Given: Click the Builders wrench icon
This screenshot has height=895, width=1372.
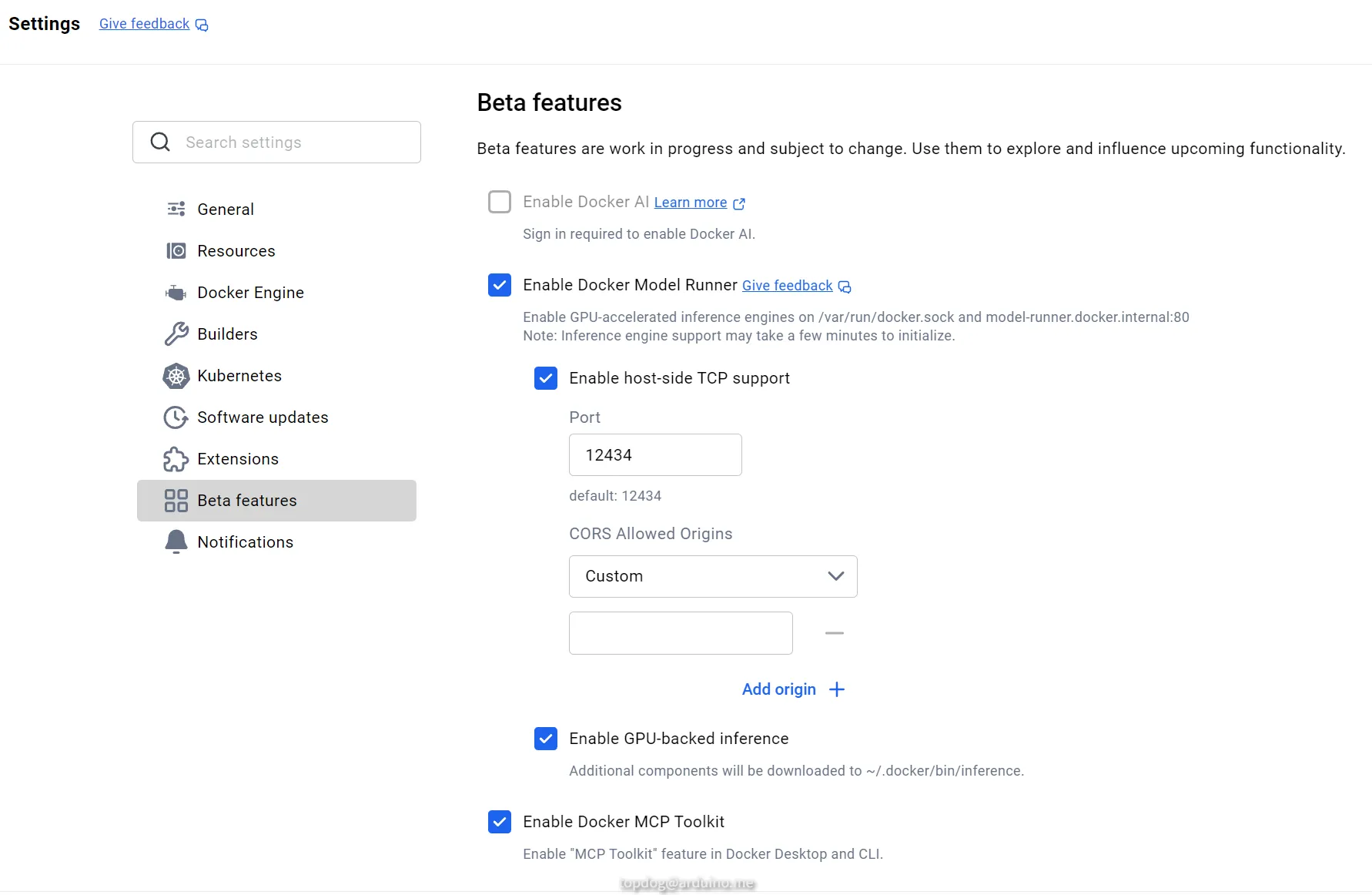Looking at the screenshot, I should pos(176,334).
